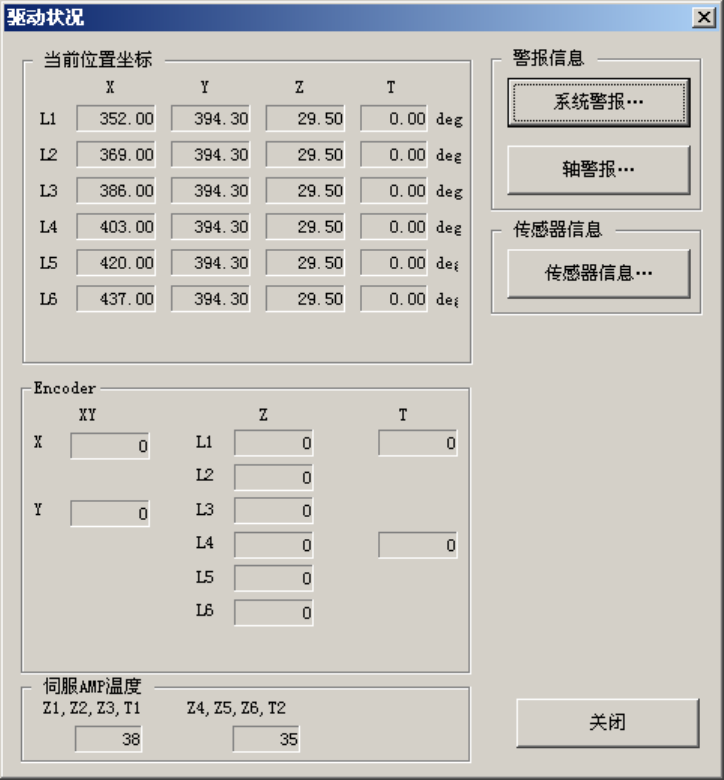This screenshot has width=724, height=780.
Task: Click the Z4,Z5,Z6,T2 label
Action: (236, 708)
